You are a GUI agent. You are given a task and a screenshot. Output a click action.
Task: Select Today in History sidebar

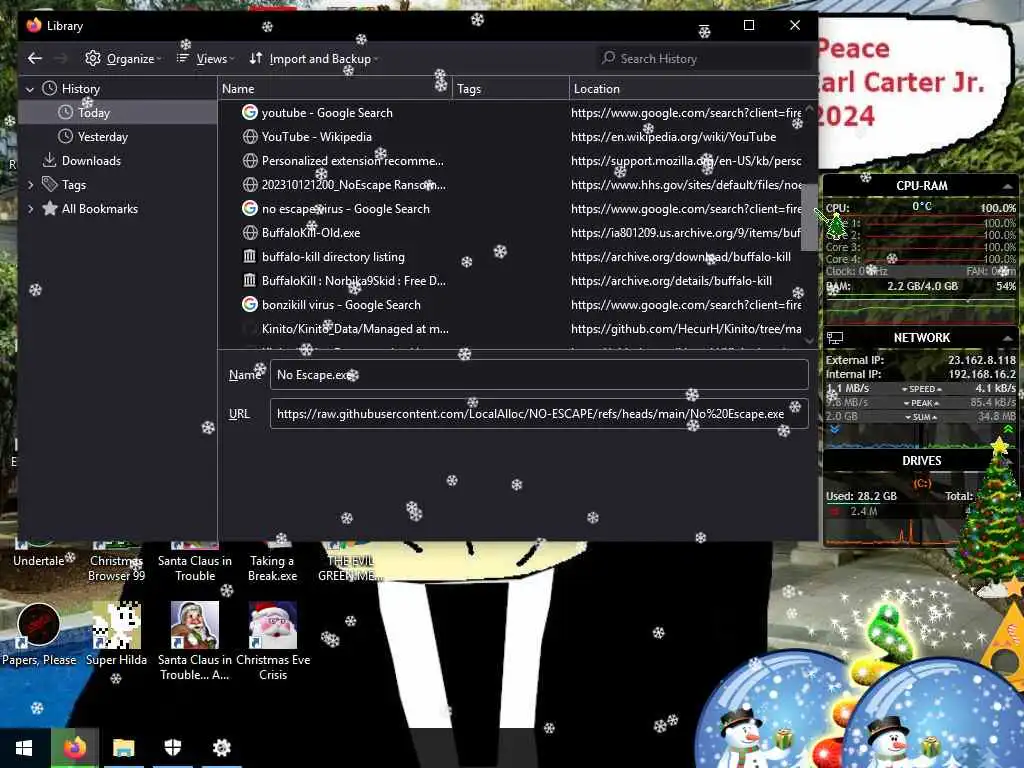tap(118, 113)
